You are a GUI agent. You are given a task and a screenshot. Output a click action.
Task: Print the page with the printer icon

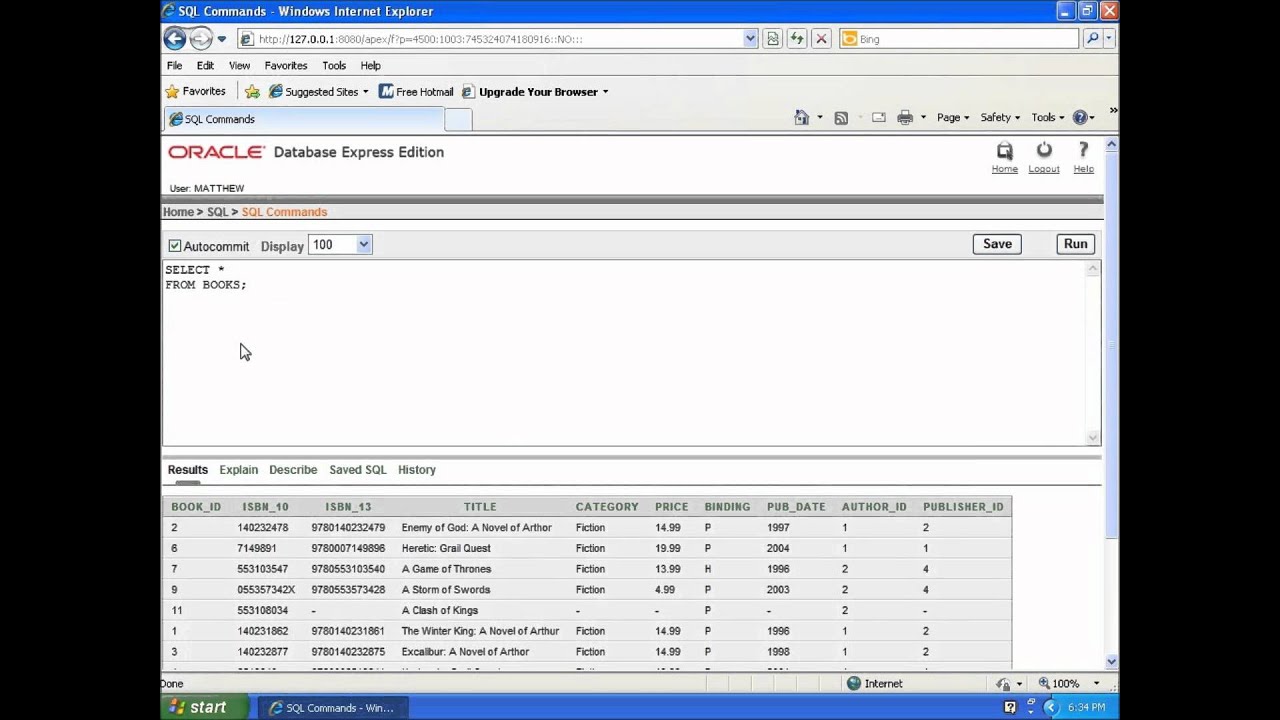[905, 118]
